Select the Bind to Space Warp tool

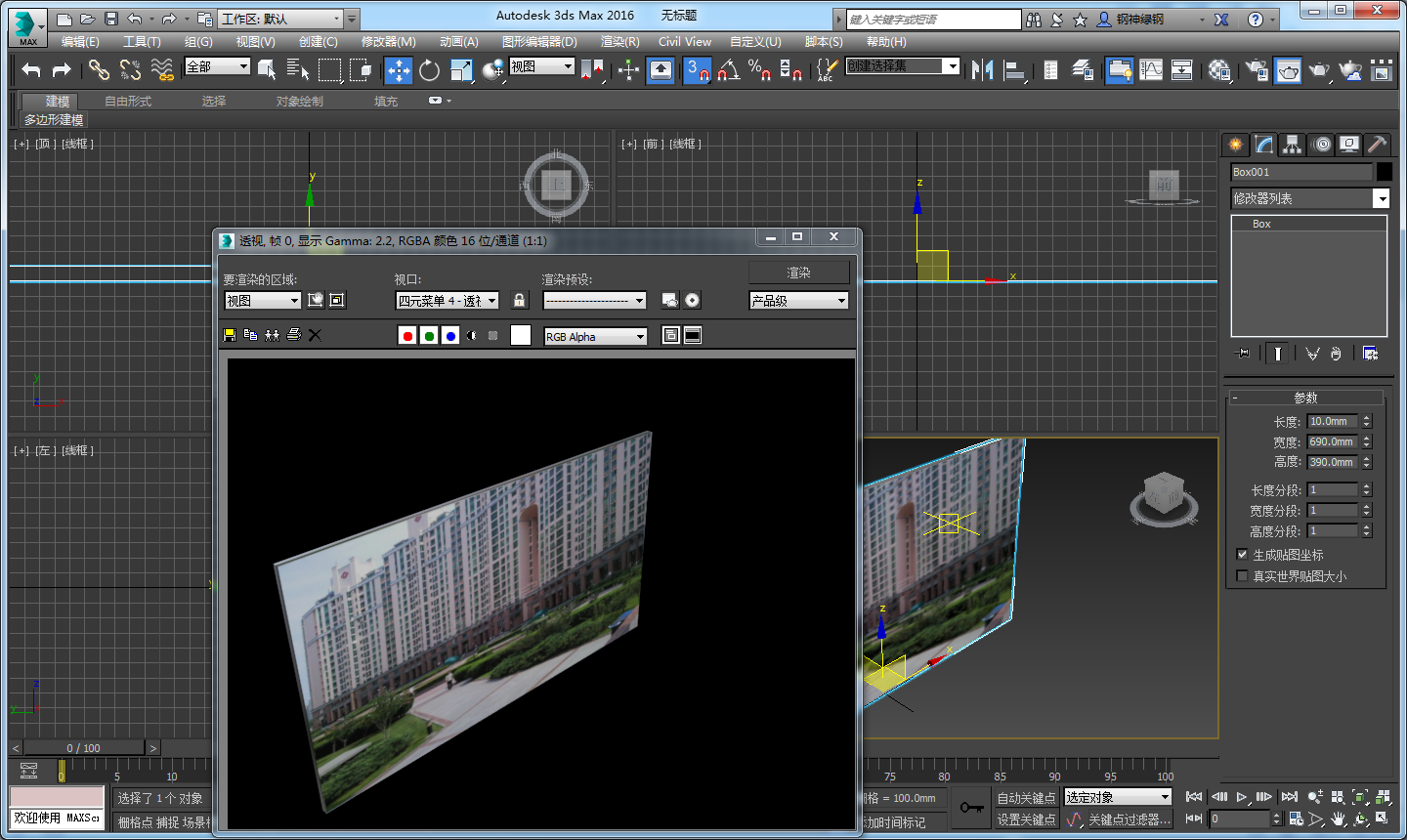(162, 69)
